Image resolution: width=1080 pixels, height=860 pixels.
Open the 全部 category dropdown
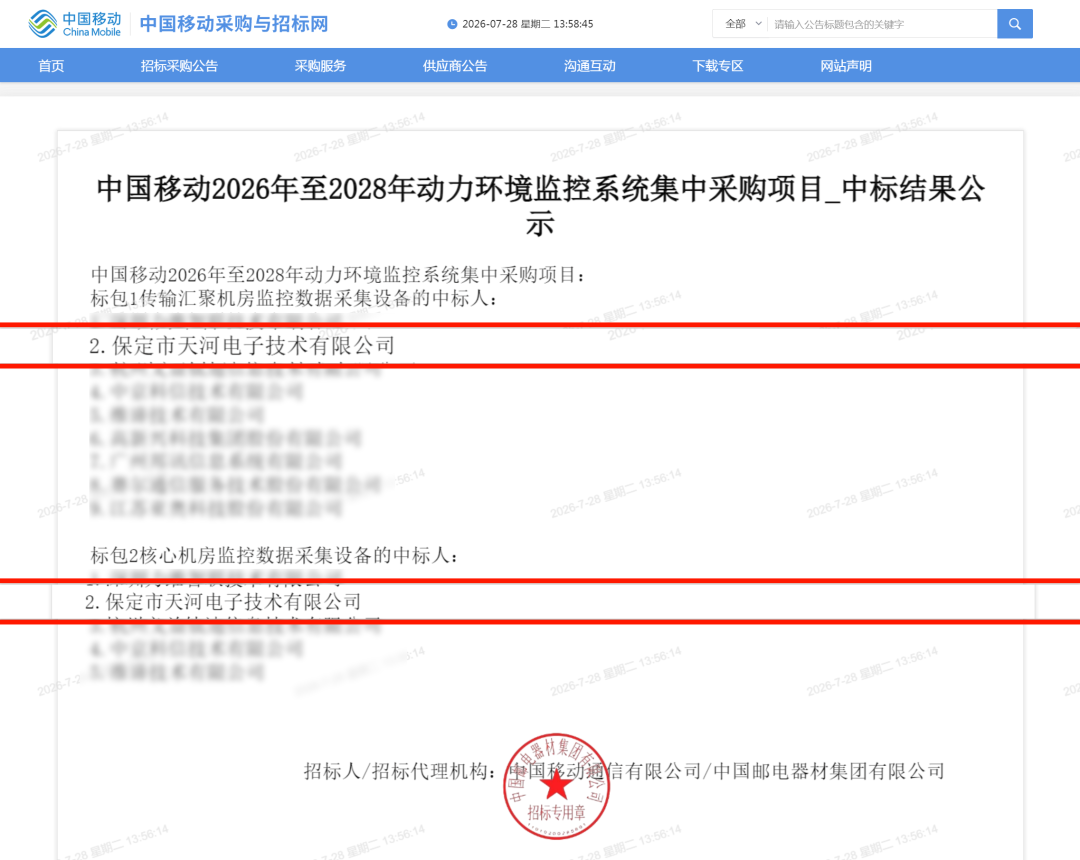(x=742, y=24)
